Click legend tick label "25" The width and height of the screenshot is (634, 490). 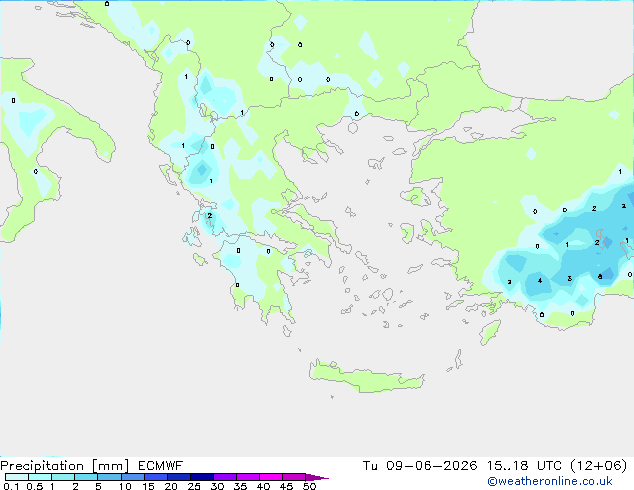pyautogui.click(x=194, y=486)
